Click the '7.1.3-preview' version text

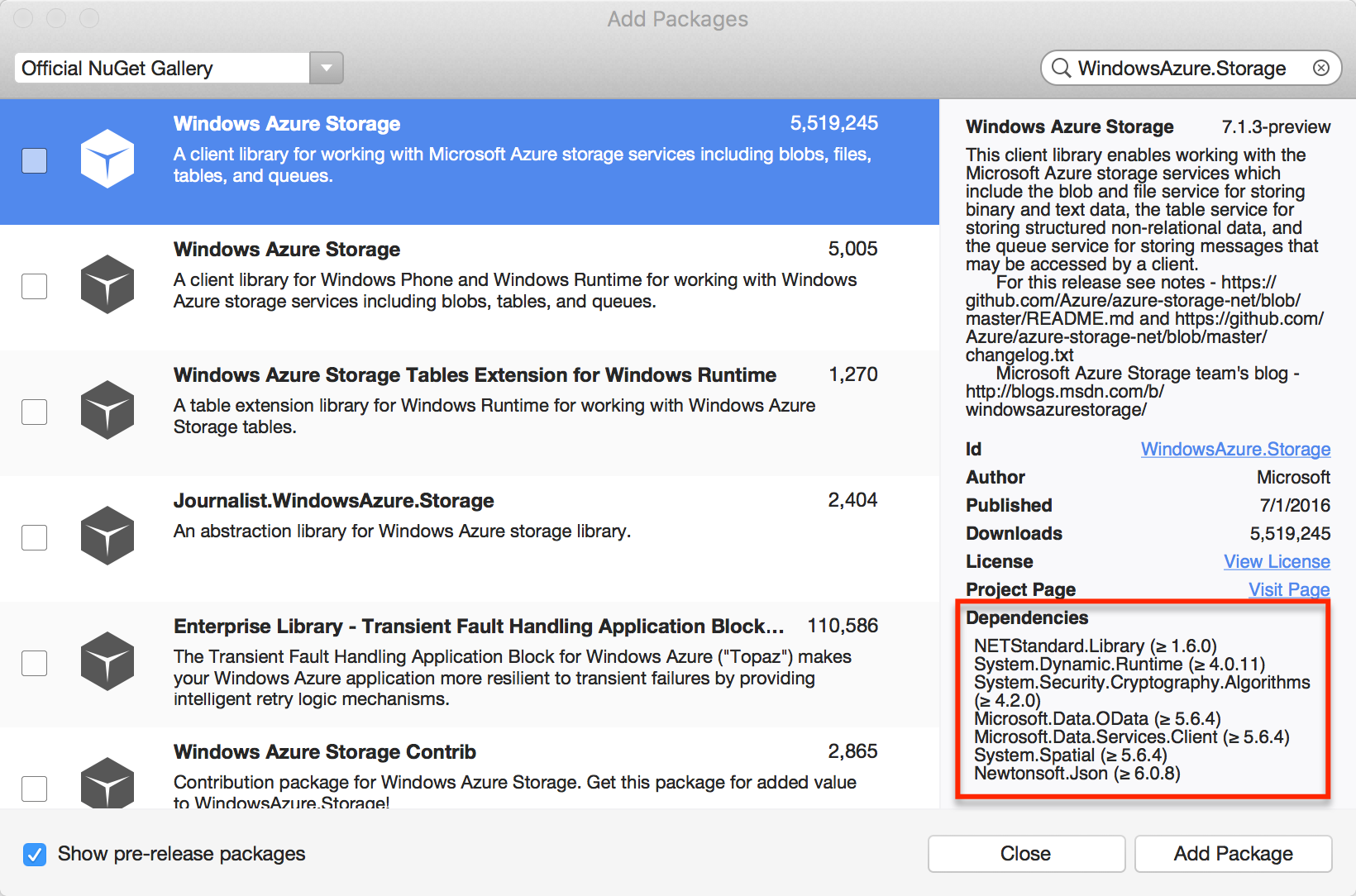tap(1276, 126)
